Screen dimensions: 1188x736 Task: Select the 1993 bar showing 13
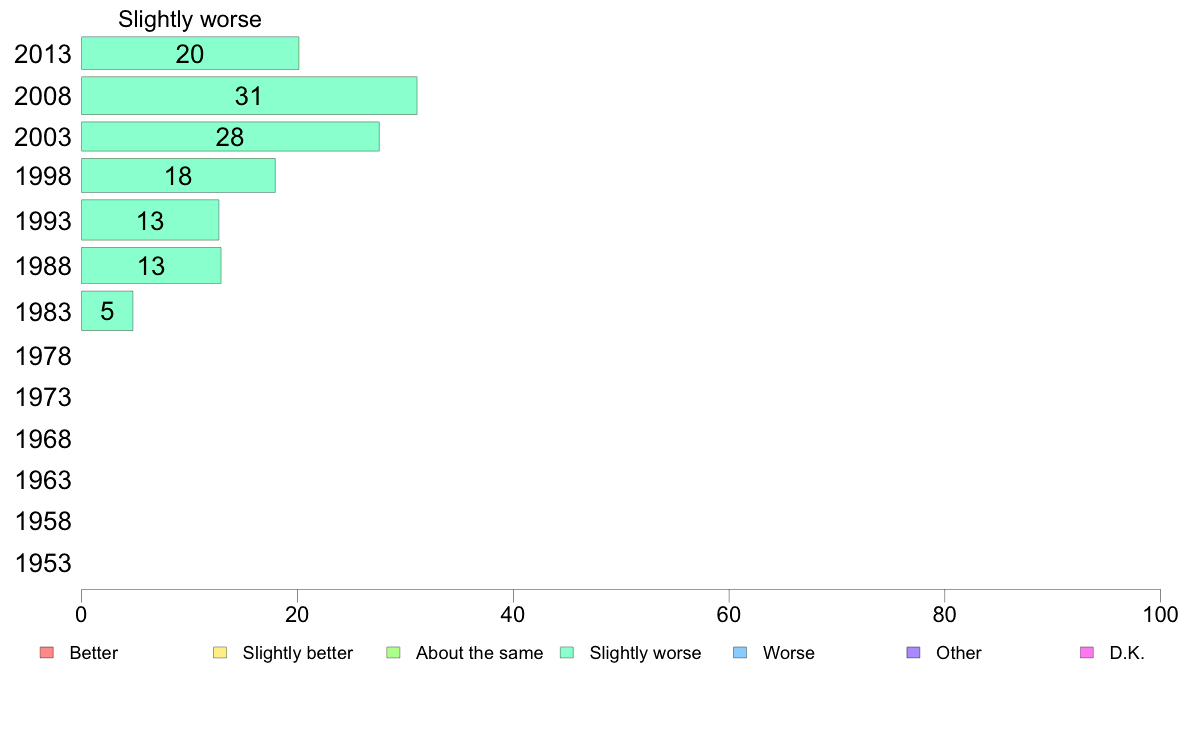click(150, 220)
